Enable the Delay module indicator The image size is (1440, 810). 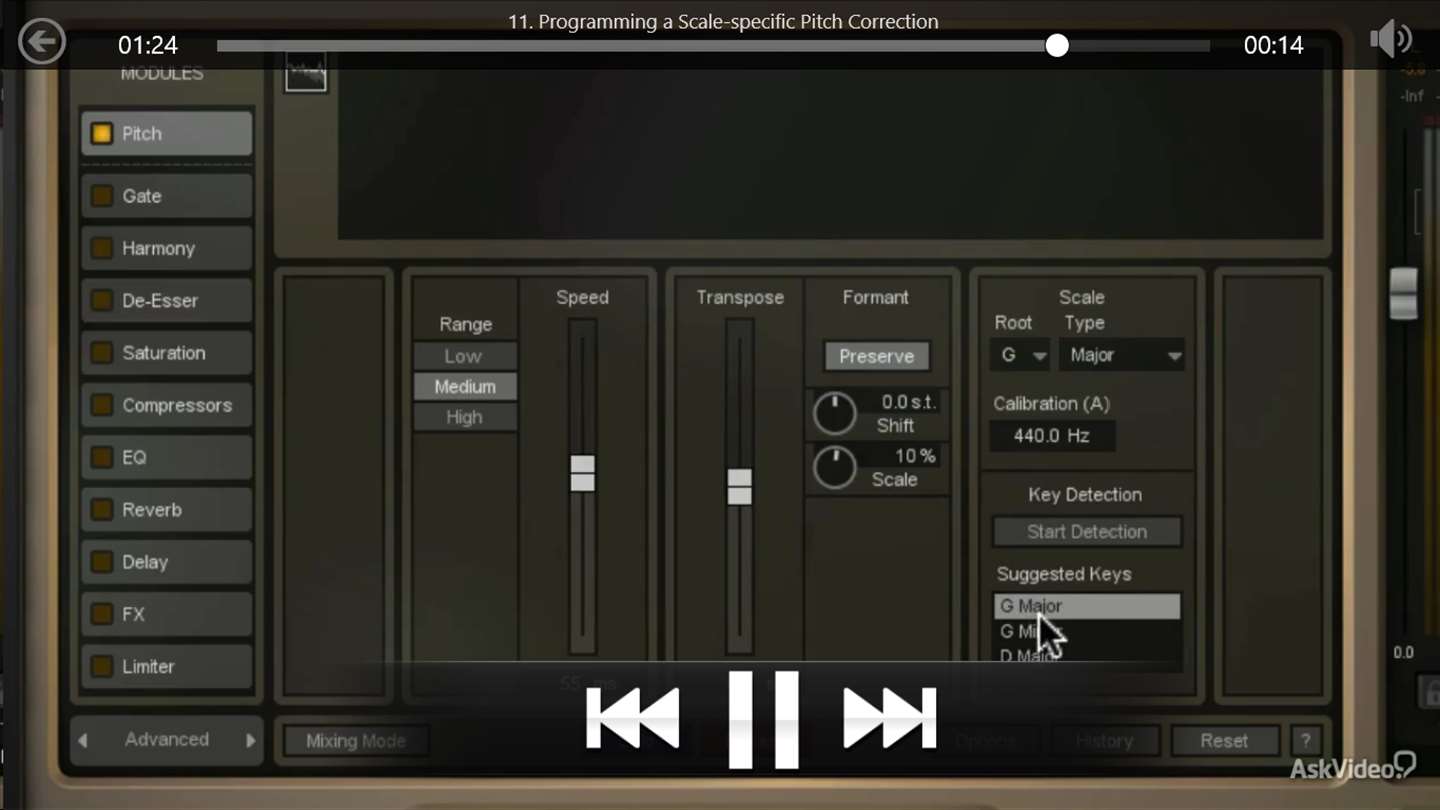click(x=102, y=562)
